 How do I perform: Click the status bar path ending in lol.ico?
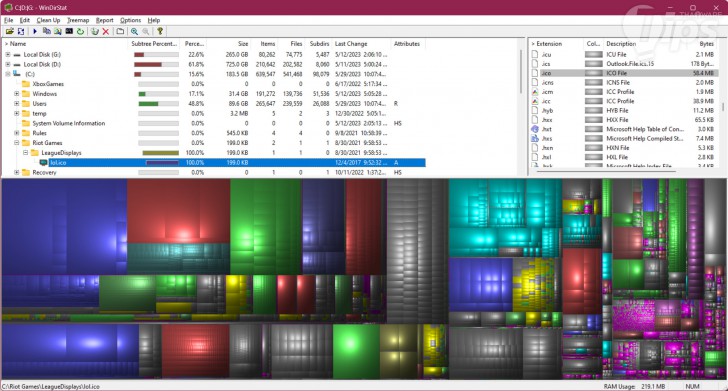pos(51,386)
